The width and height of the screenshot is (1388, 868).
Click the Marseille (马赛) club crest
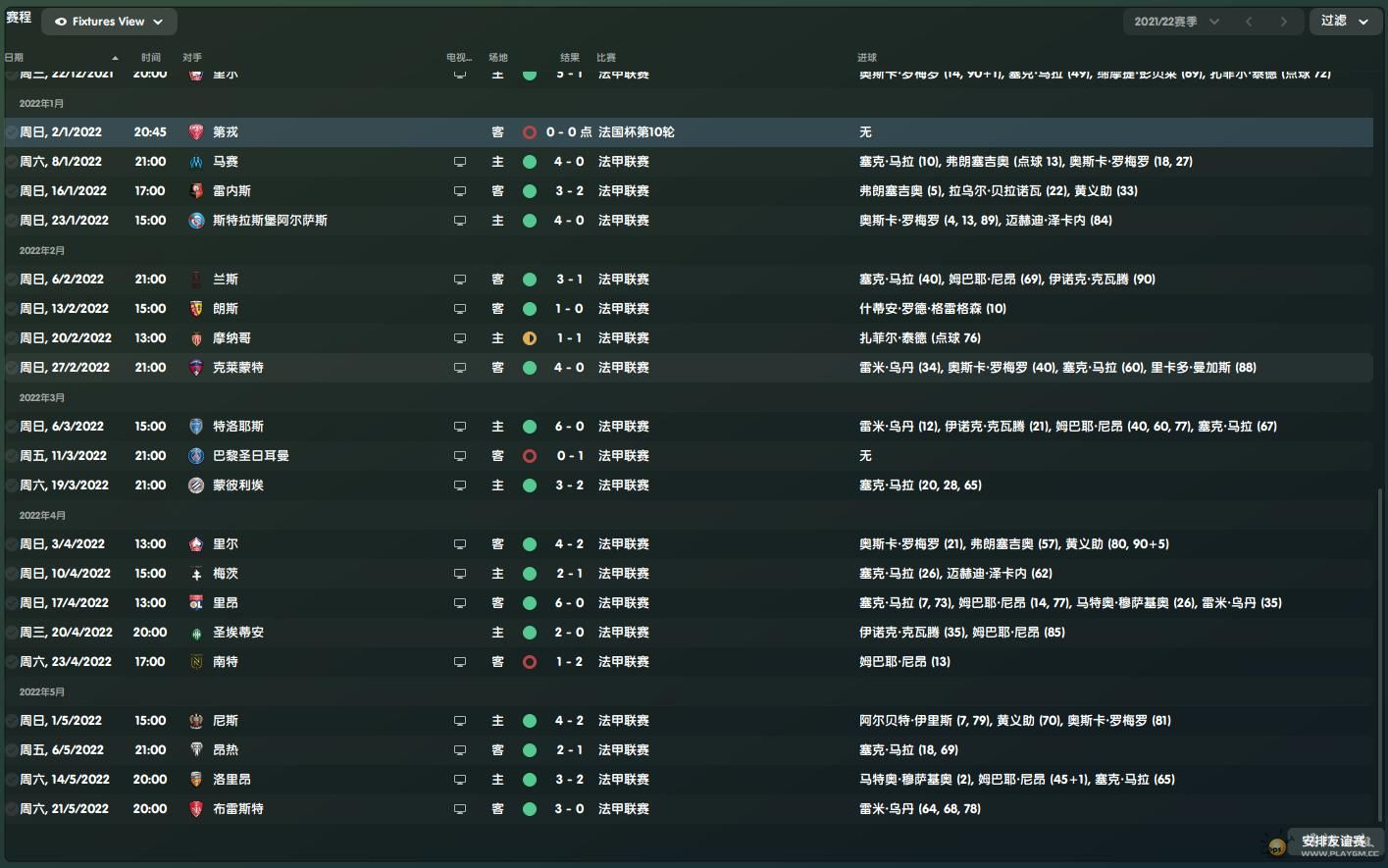coord(196,162)
